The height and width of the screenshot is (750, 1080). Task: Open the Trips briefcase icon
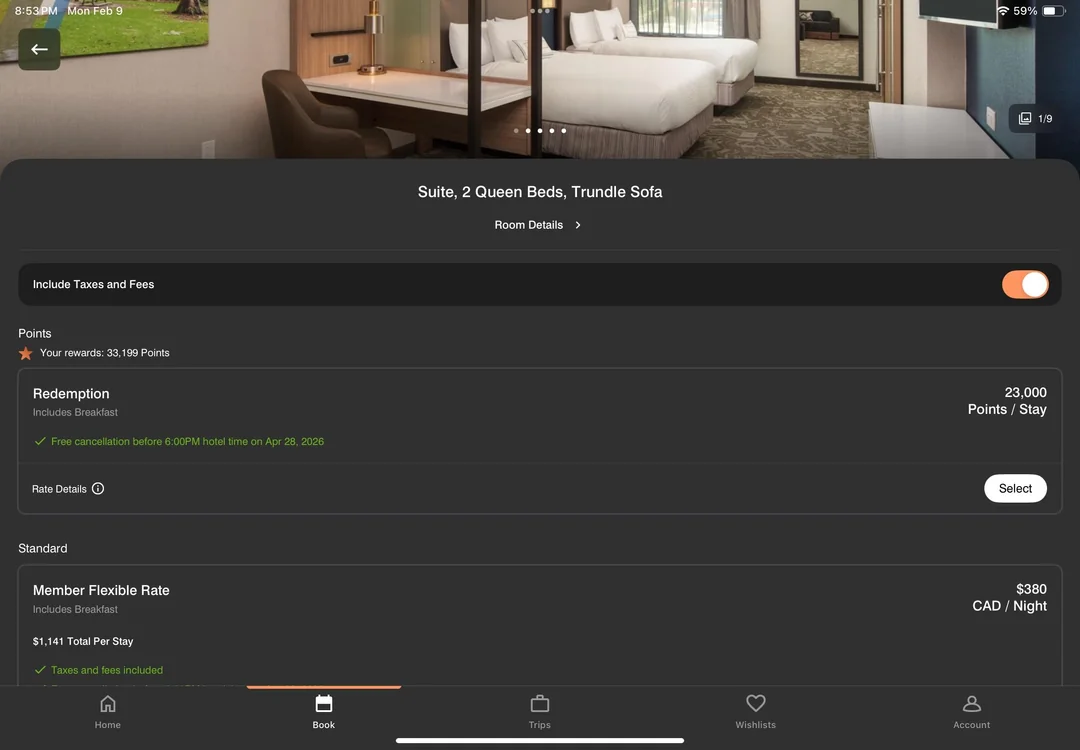coord(540,704)
